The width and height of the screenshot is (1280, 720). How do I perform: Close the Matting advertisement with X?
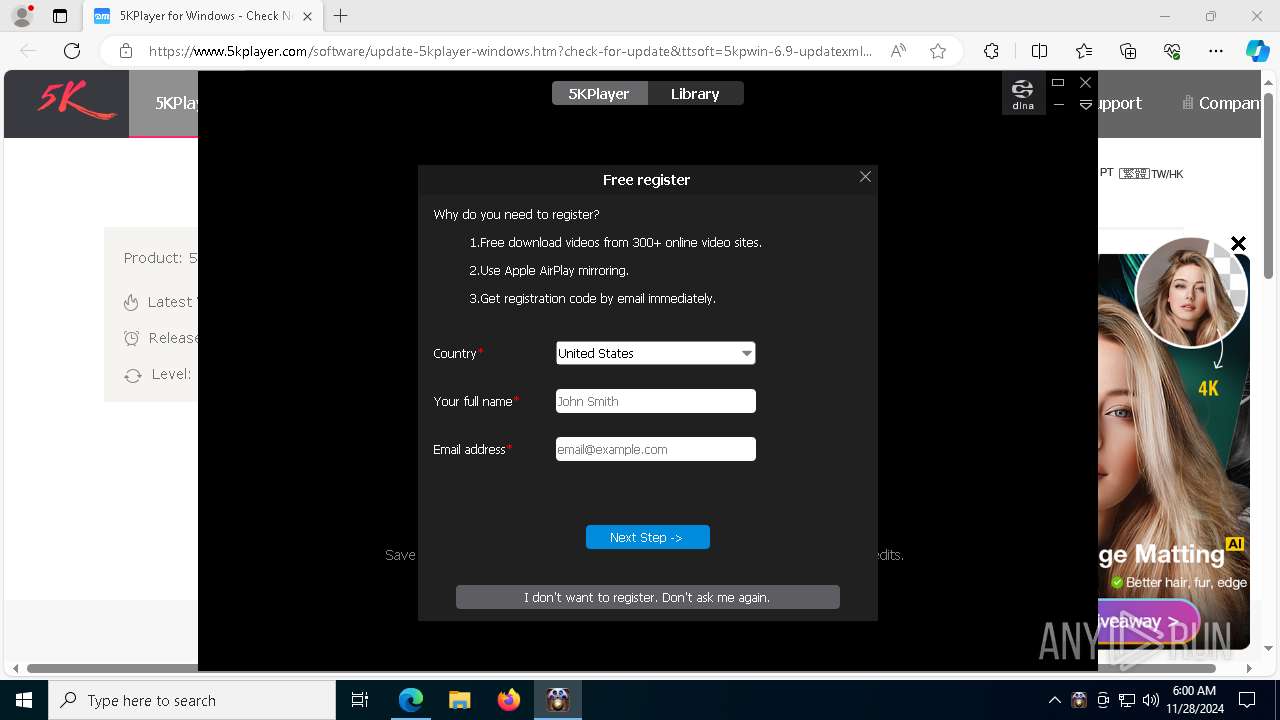[x=1238, y=243]
